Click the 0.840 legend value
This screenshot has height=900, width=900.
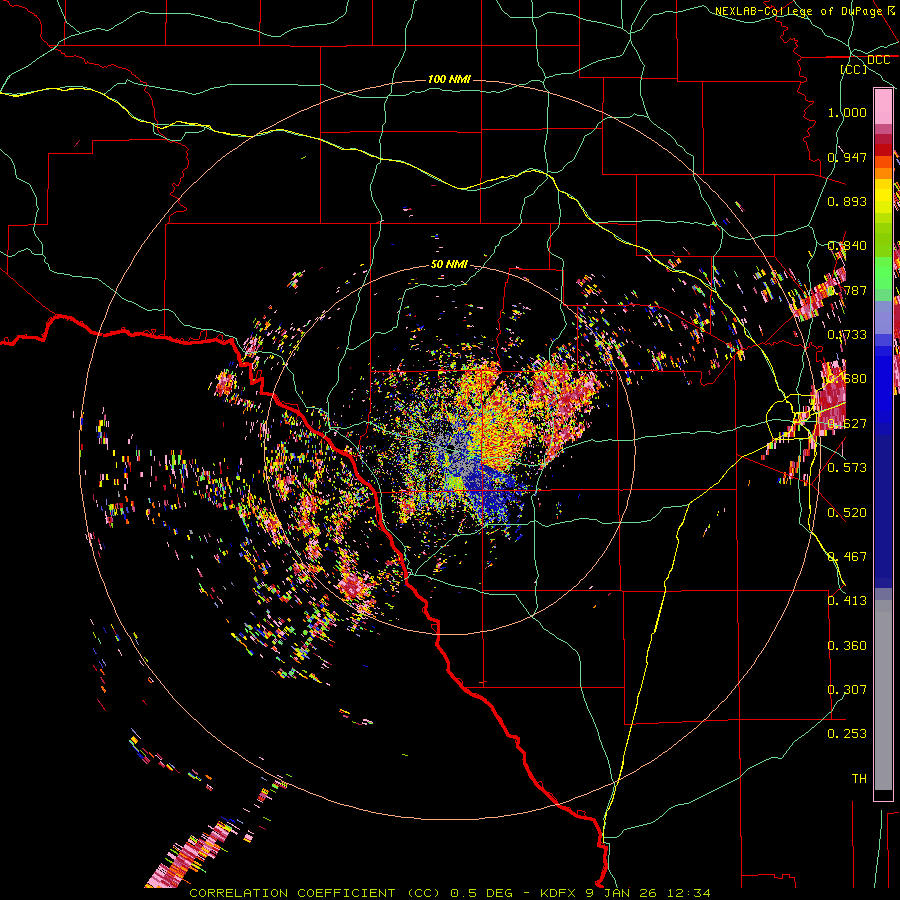click(x=847, y=246)
